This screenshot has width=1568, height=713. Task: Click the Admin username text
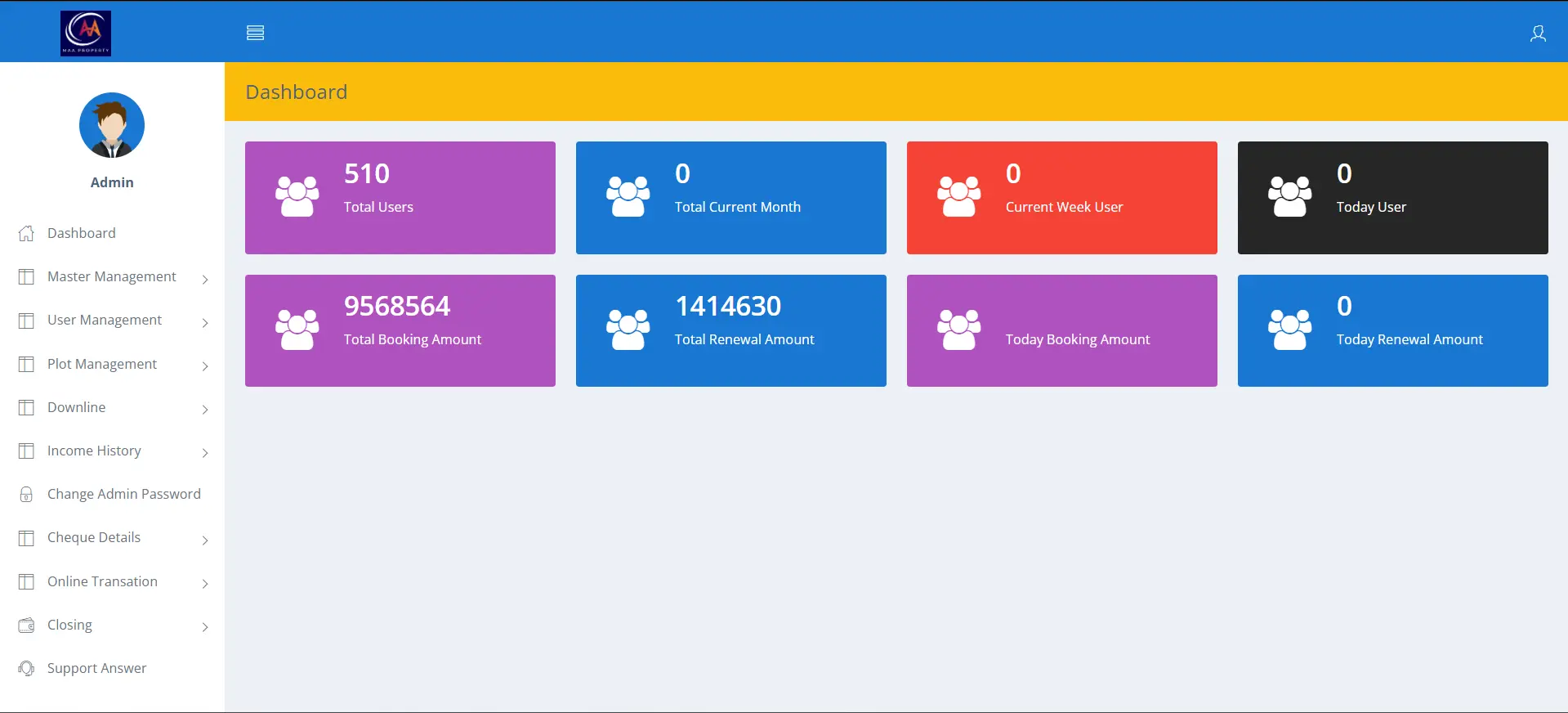pyautogui.click(x=112, y=182)
